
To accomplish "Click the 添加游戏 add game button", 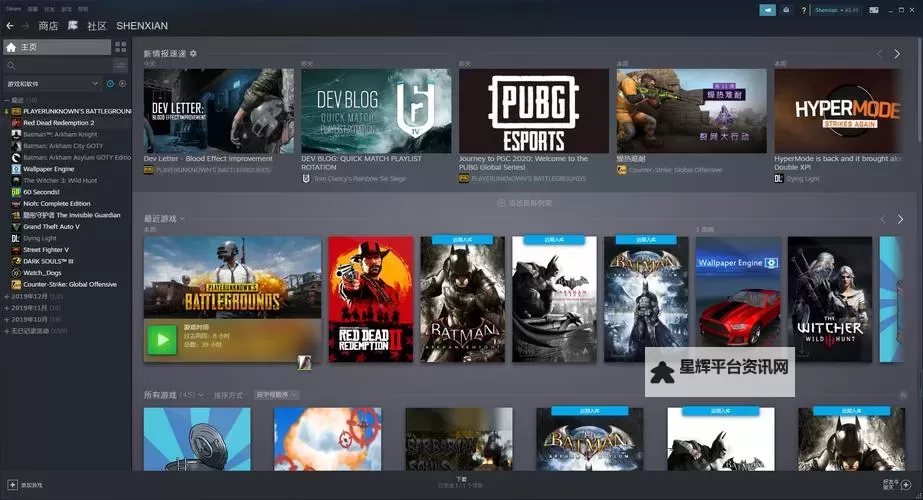I will [x=25, y=485].
